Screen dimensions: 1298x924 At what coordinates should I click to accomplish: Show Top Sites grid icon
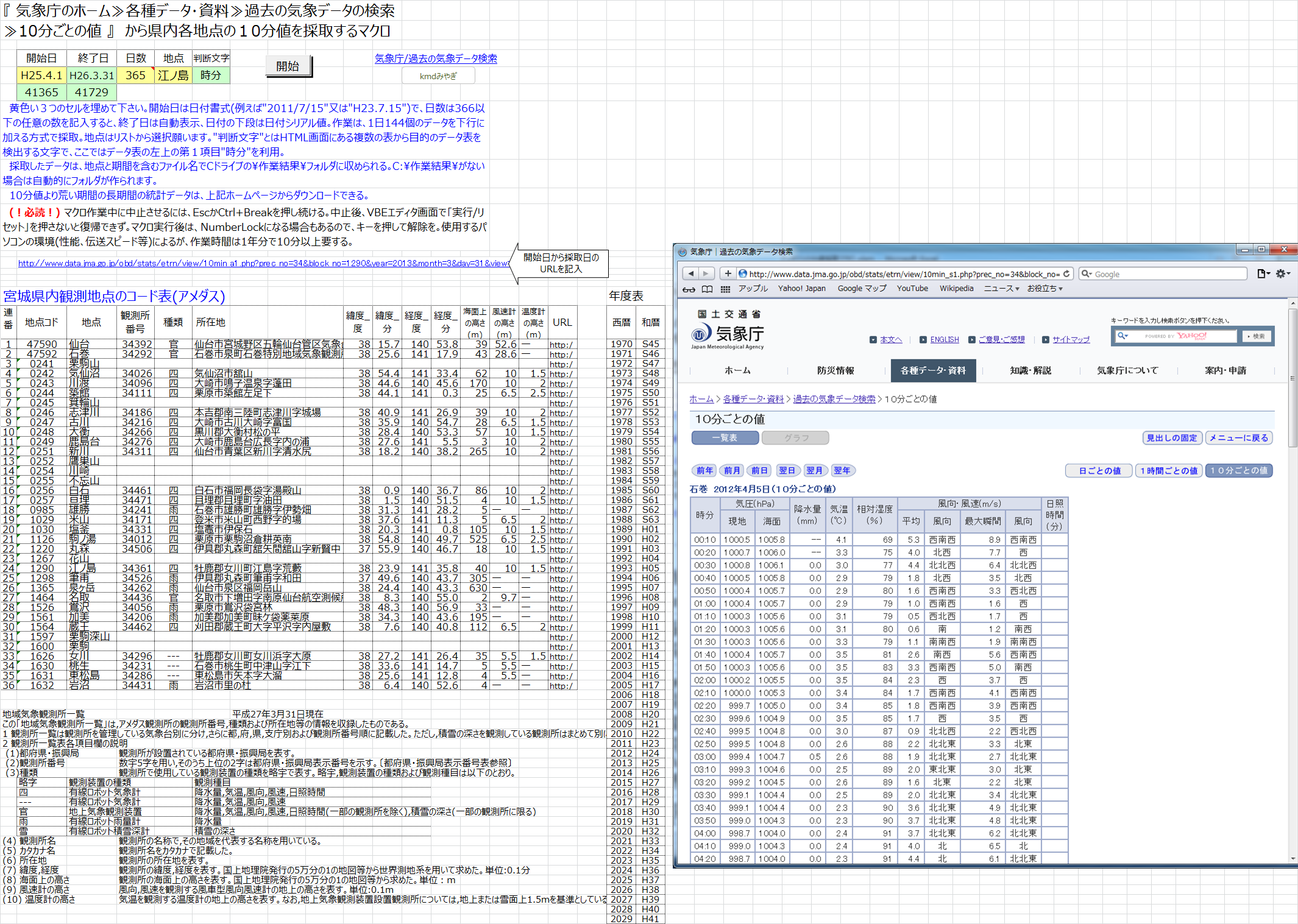725,289
